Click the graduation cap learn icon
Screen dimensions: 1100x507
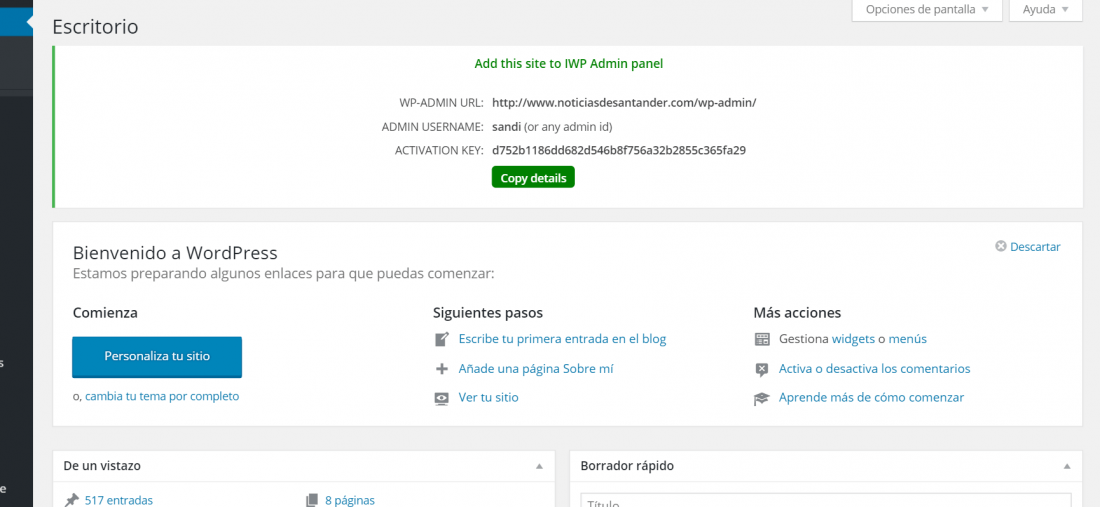(x=762, y=398)
